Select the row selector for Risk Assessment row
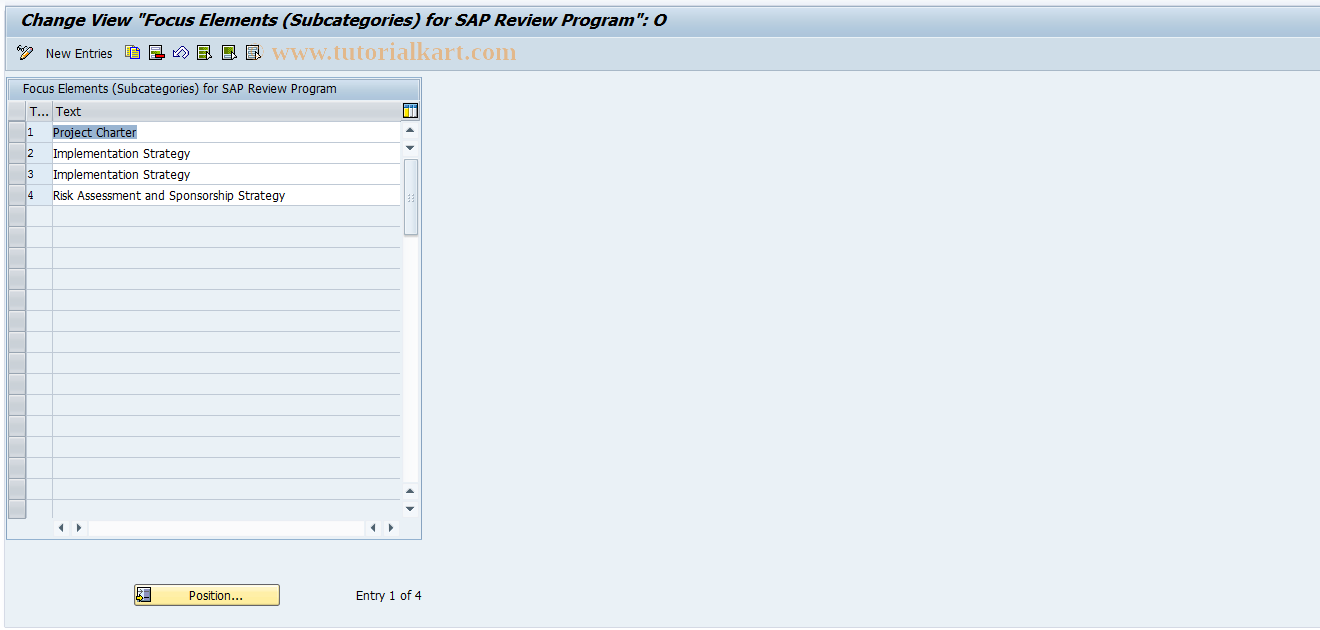 click(x=17, y=195)
